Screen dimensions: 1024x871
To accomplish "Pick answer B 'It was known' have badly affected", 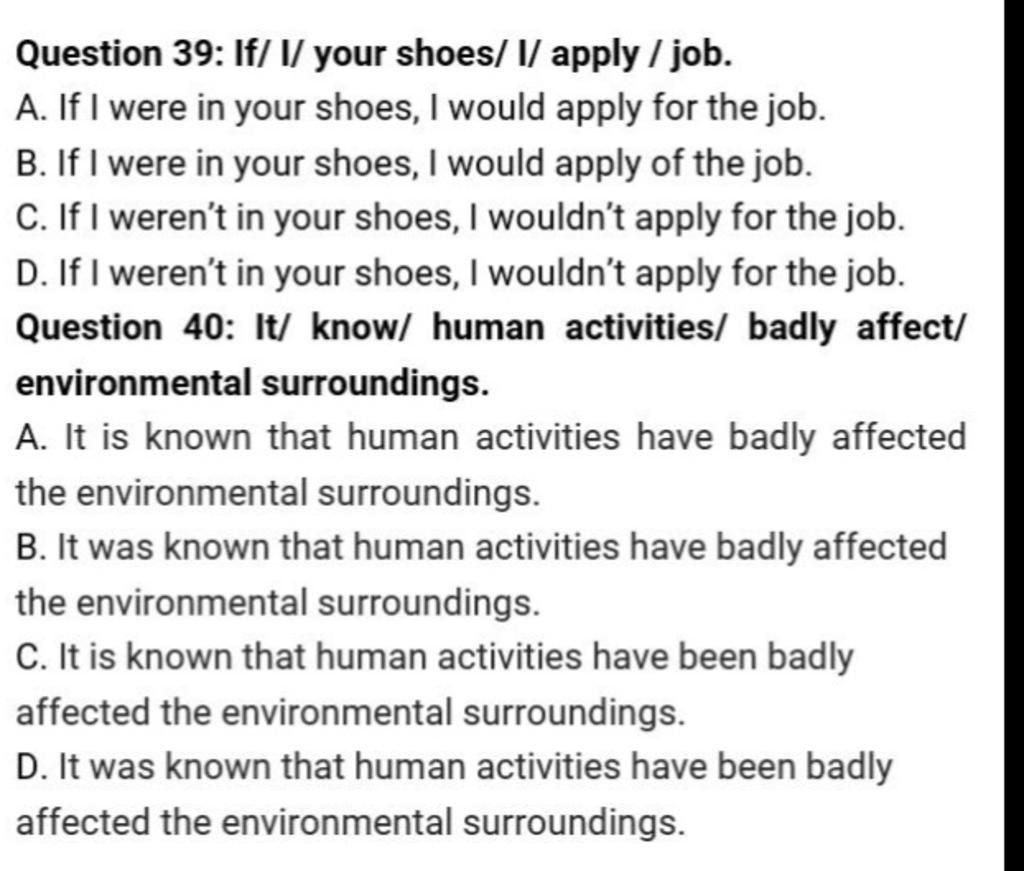I will click(x=481, y=575).
